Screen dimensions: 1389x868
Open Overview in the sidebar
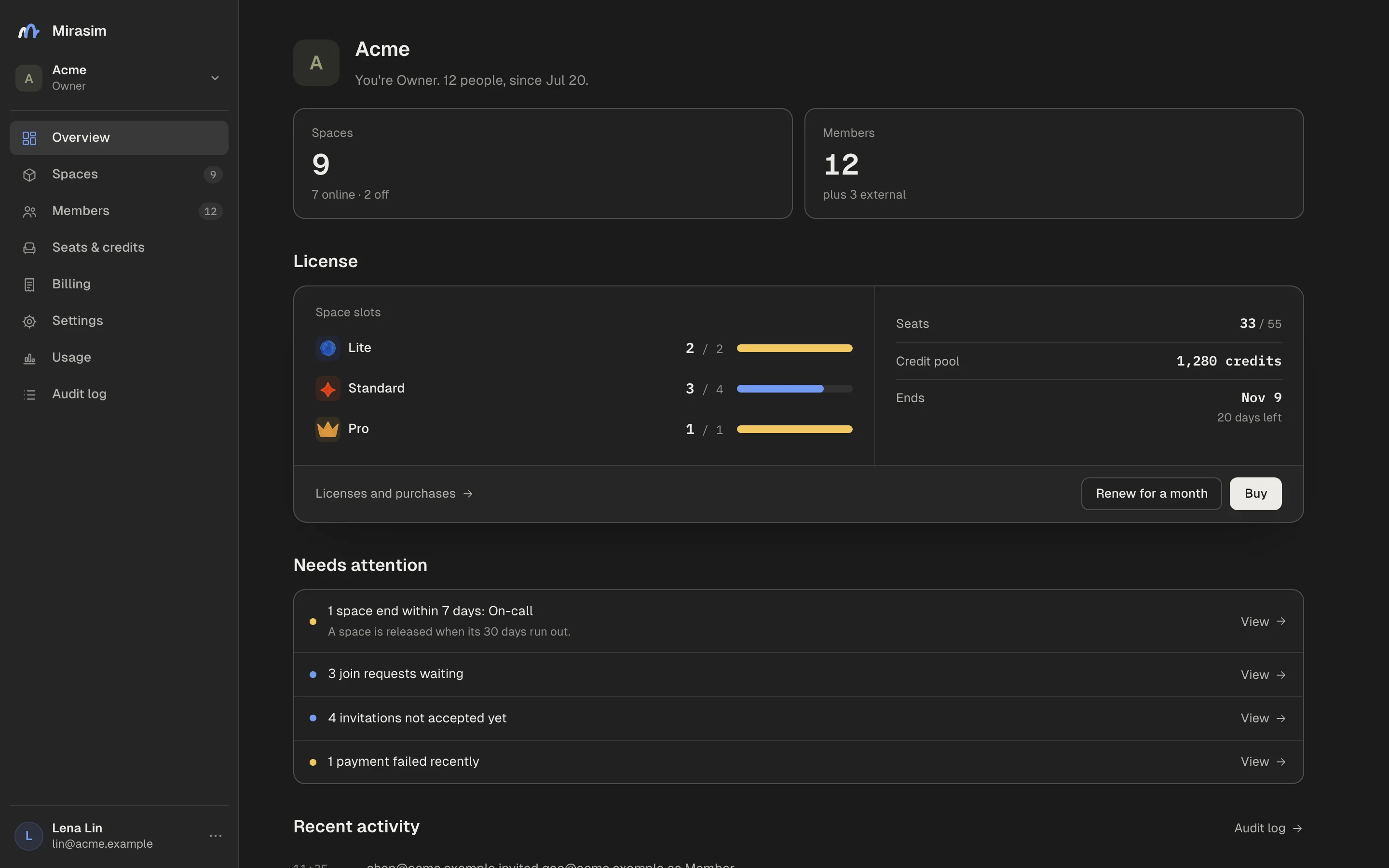119,138
